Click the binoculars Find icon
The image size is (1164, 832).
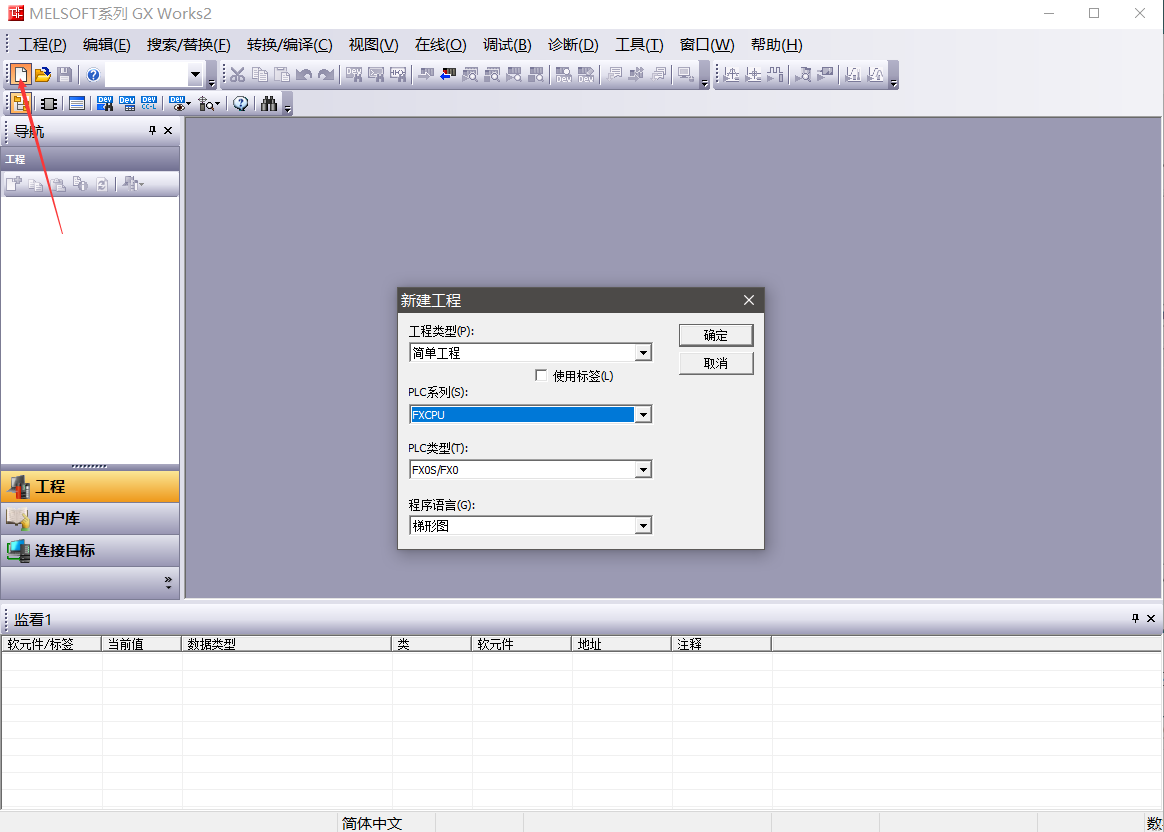tap(269, 103)
